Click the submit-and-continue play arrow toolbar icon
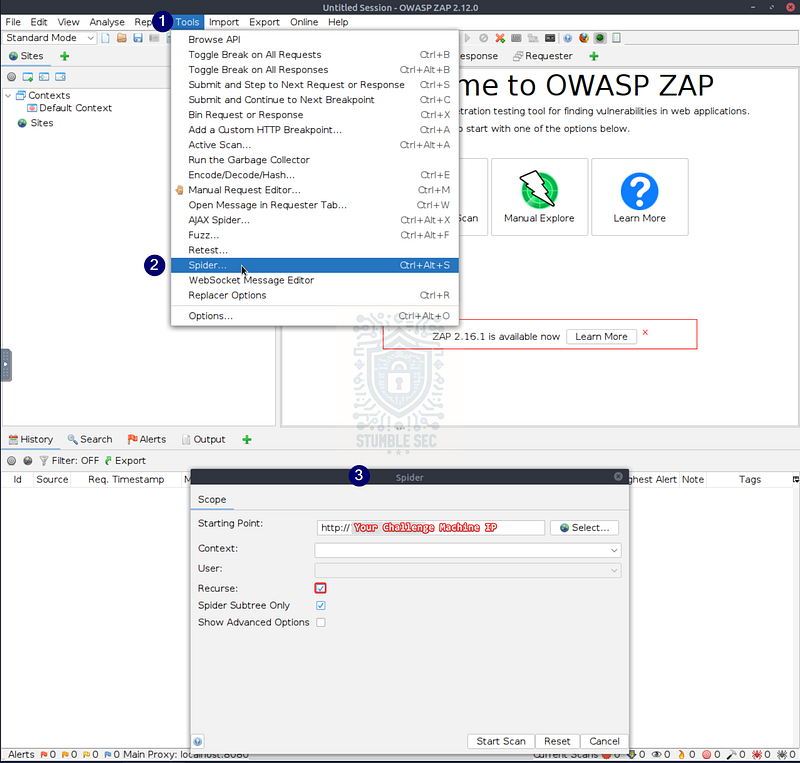 point(467,38)
